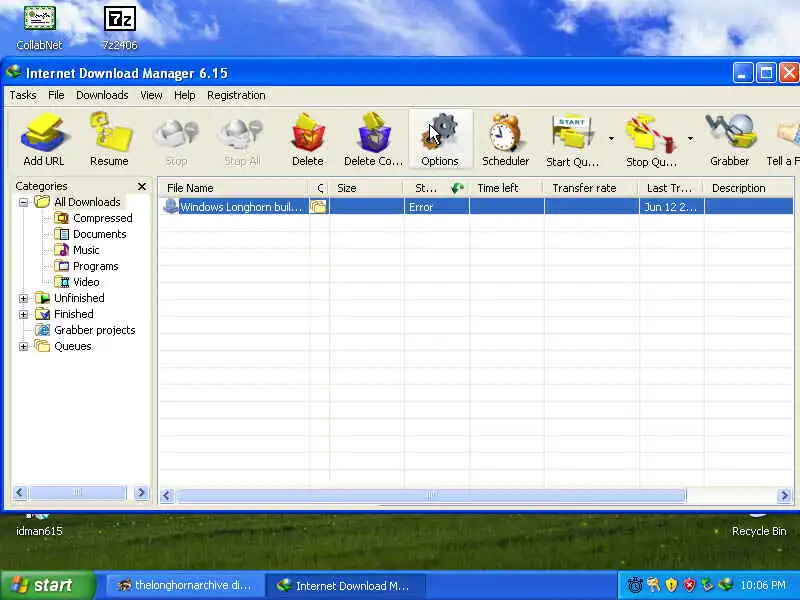Open the Tasks menu
The width and height of the screenshot is (800, 600).
coord(23,95)
